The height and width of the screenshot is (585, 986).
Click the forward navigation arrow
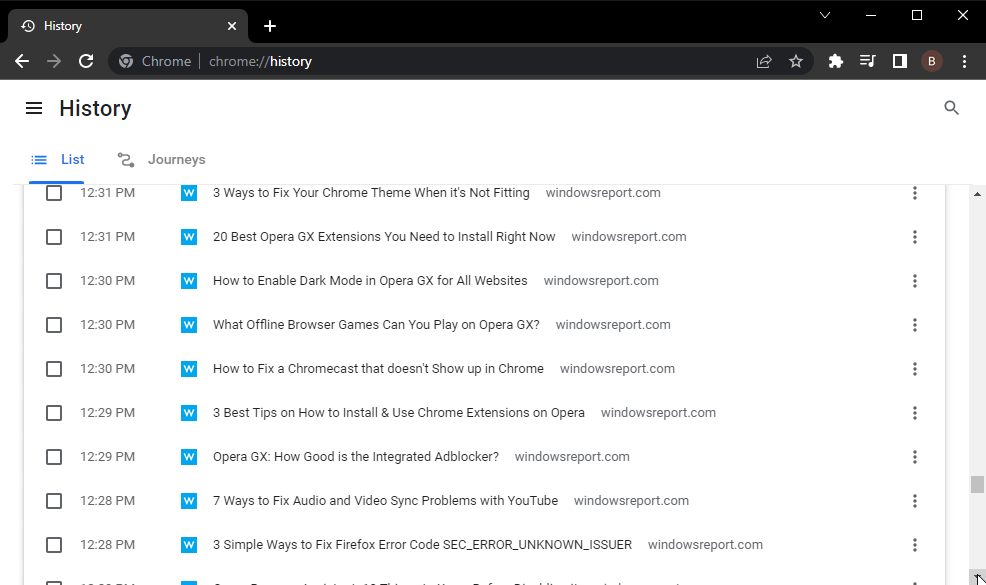click(54, 61)
